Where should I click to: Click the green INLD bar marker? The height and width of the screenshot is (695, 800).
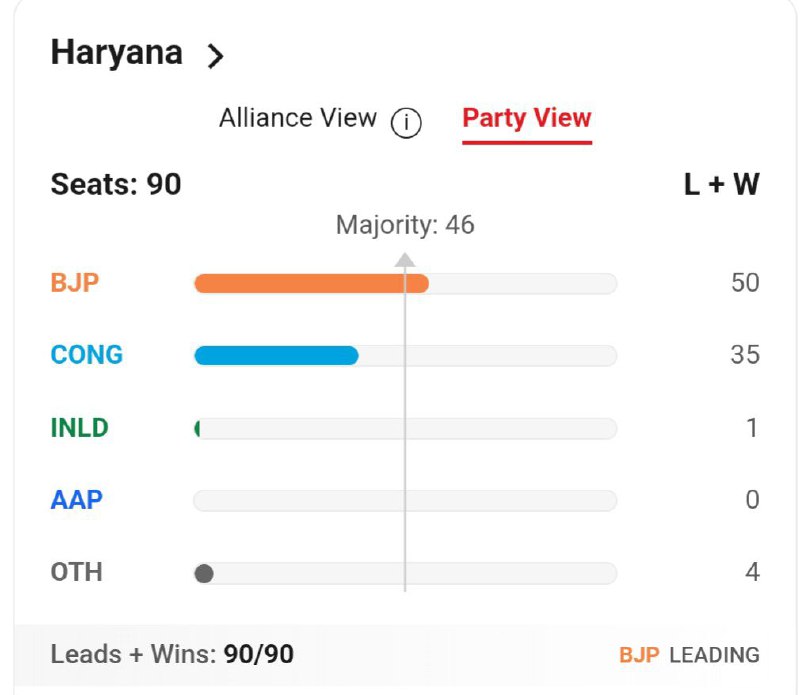tap(197, 428)
